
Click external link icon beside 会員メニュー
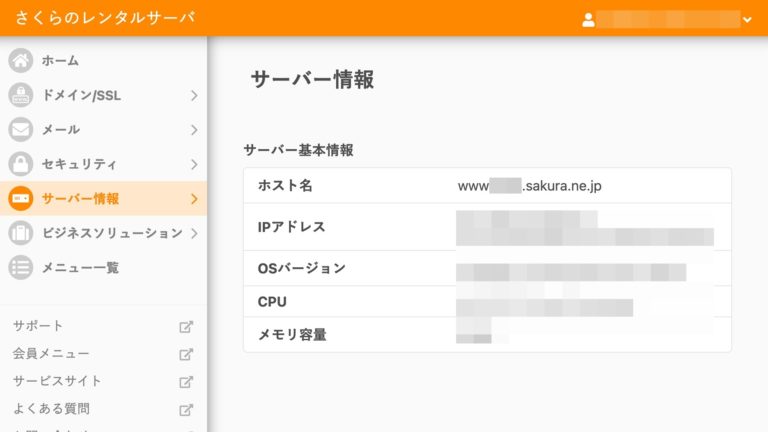[185, 354]
